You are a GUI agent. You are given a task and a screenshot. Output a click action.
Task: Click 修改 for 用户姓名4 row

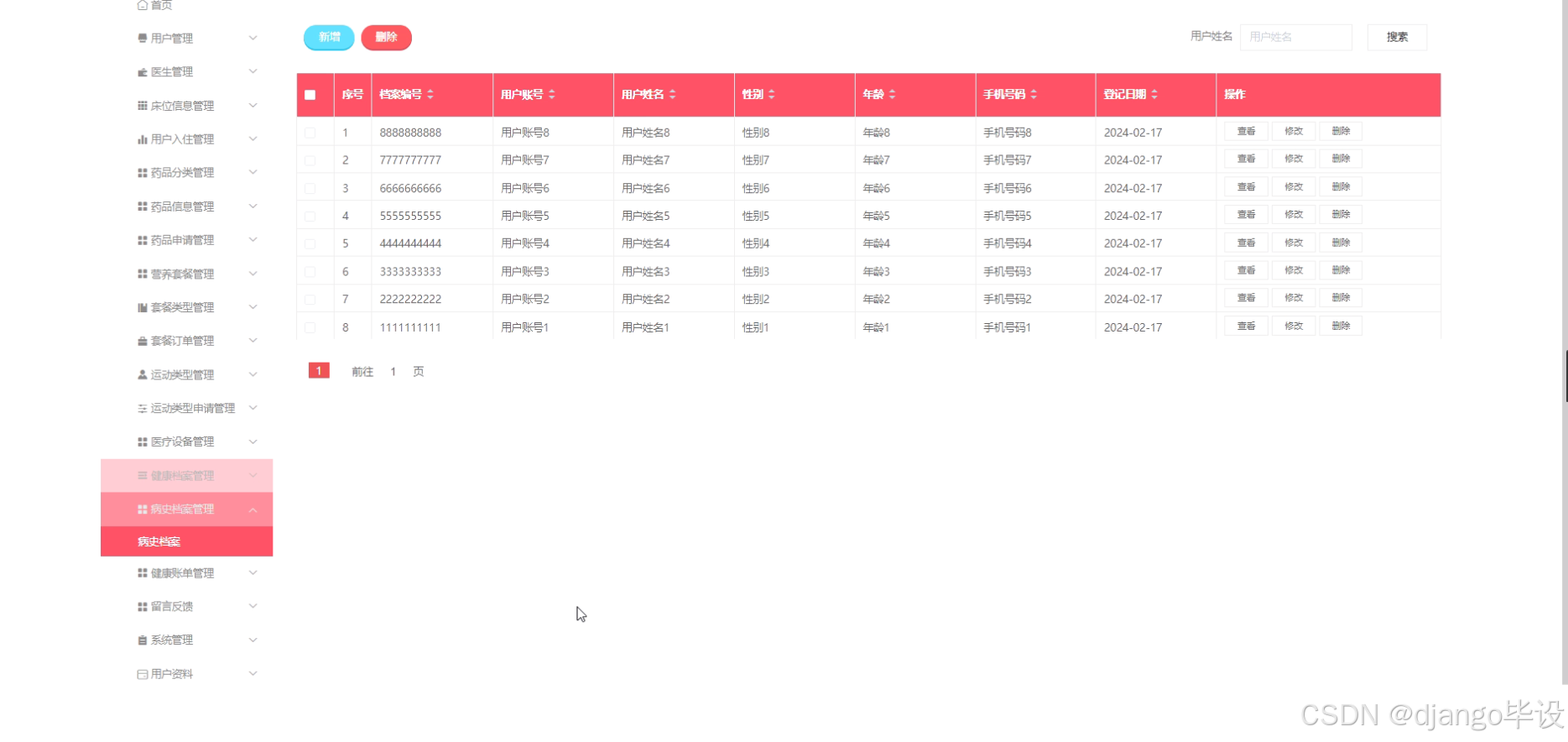click(1294, 243)
